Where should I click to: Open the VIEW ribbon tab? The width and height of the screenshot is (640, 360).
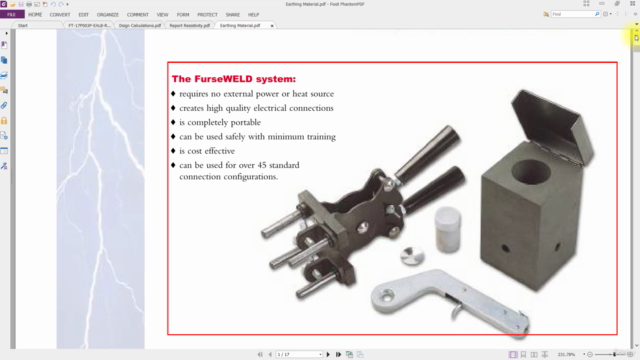pyautogui.click(x=162, y=15)
